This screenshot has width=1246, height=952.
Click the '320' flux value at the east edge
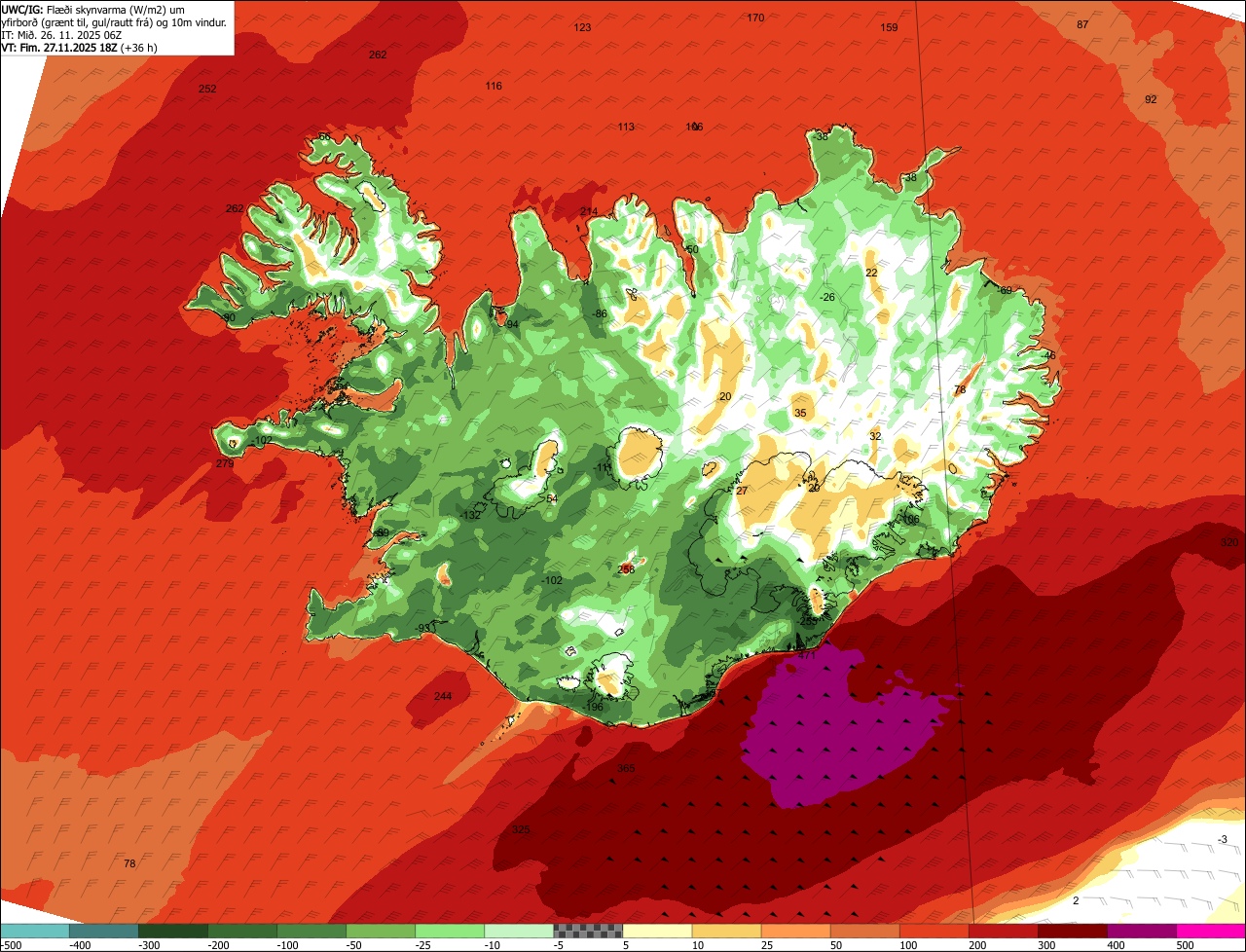1229,542
